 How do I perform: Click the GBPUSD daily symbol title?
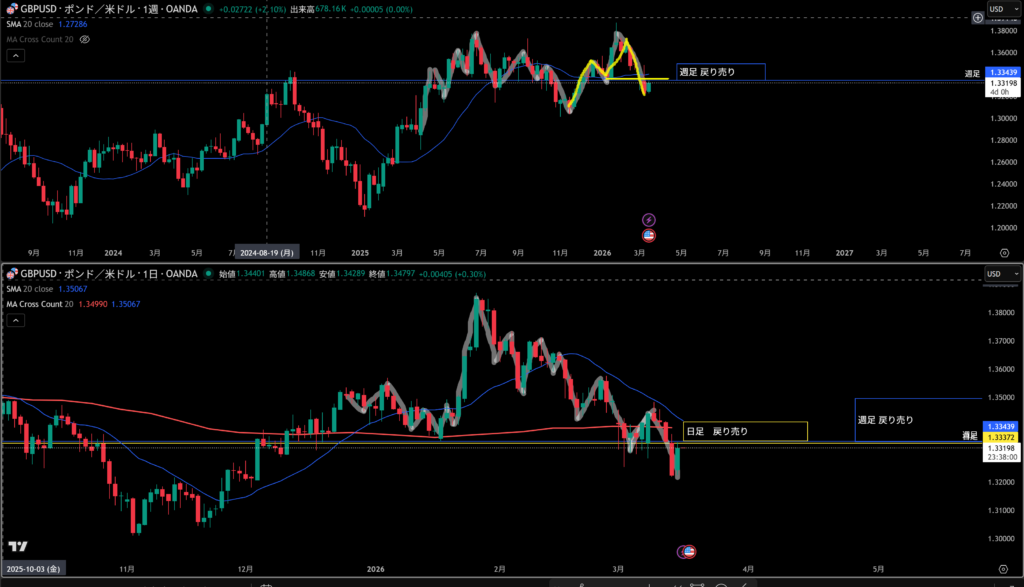coord(100,273)
